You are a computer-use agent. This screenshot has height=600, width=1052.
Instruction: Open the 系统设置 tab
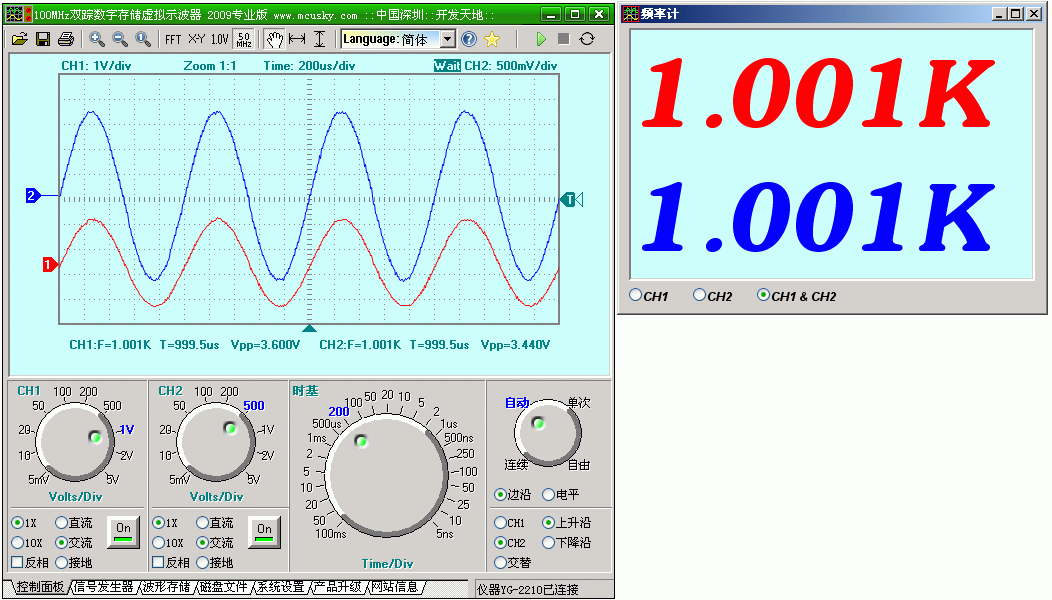pos(279,587)
